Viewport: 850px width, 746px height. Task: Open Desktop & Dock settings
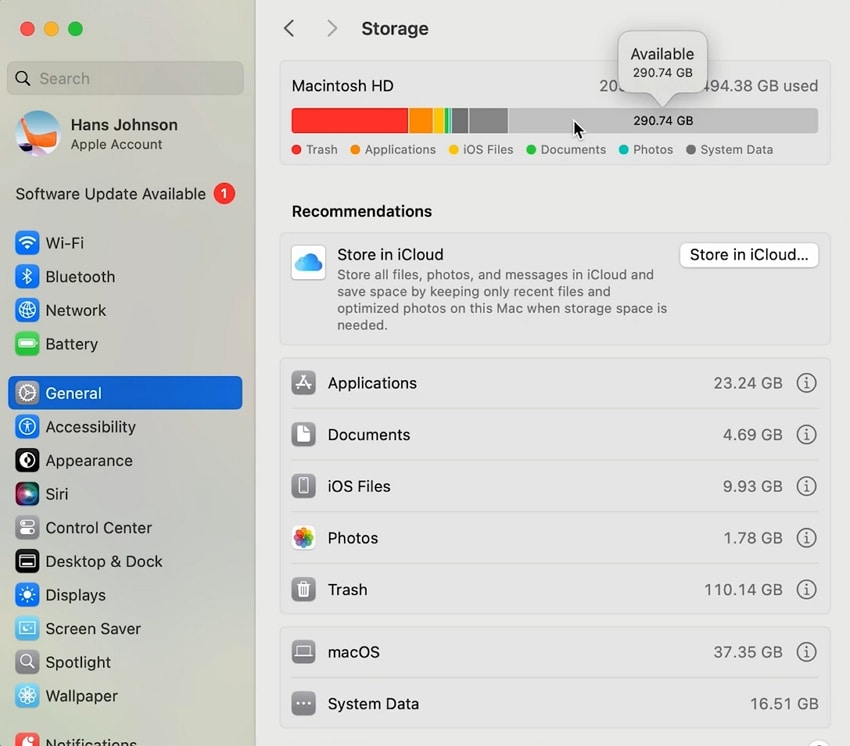point(125,561)
